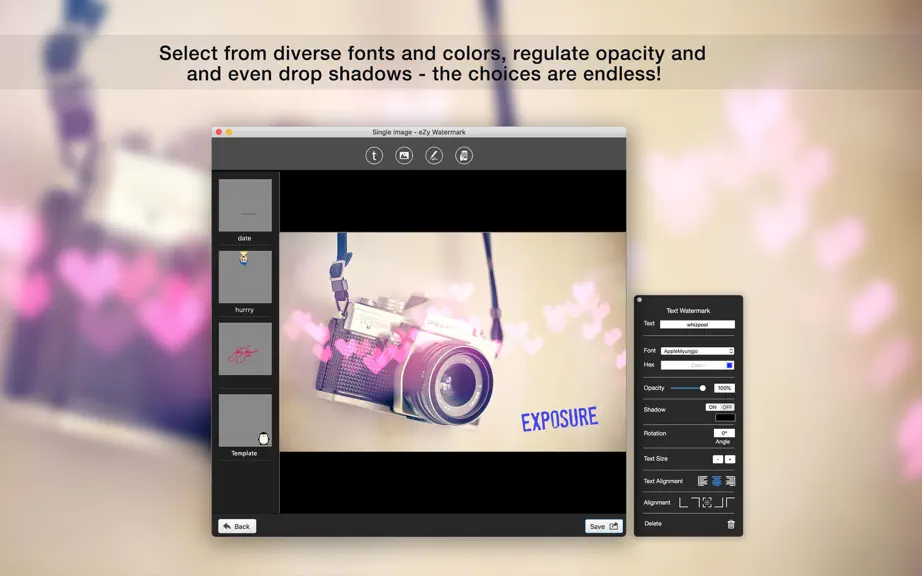Add a QR code watermark from the toolbar
Viewport: 922px width, 576px height.
[x=464, y=156]
